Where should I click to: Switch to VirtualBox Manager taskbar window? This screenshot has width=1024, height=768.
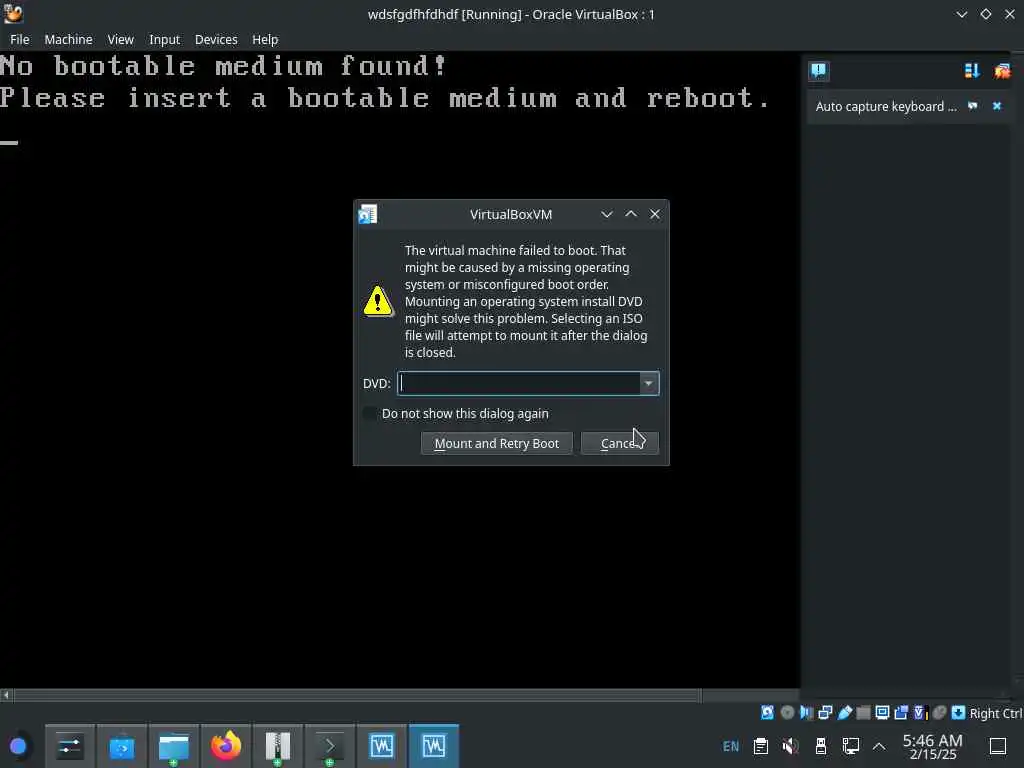[x=382, y=746]
